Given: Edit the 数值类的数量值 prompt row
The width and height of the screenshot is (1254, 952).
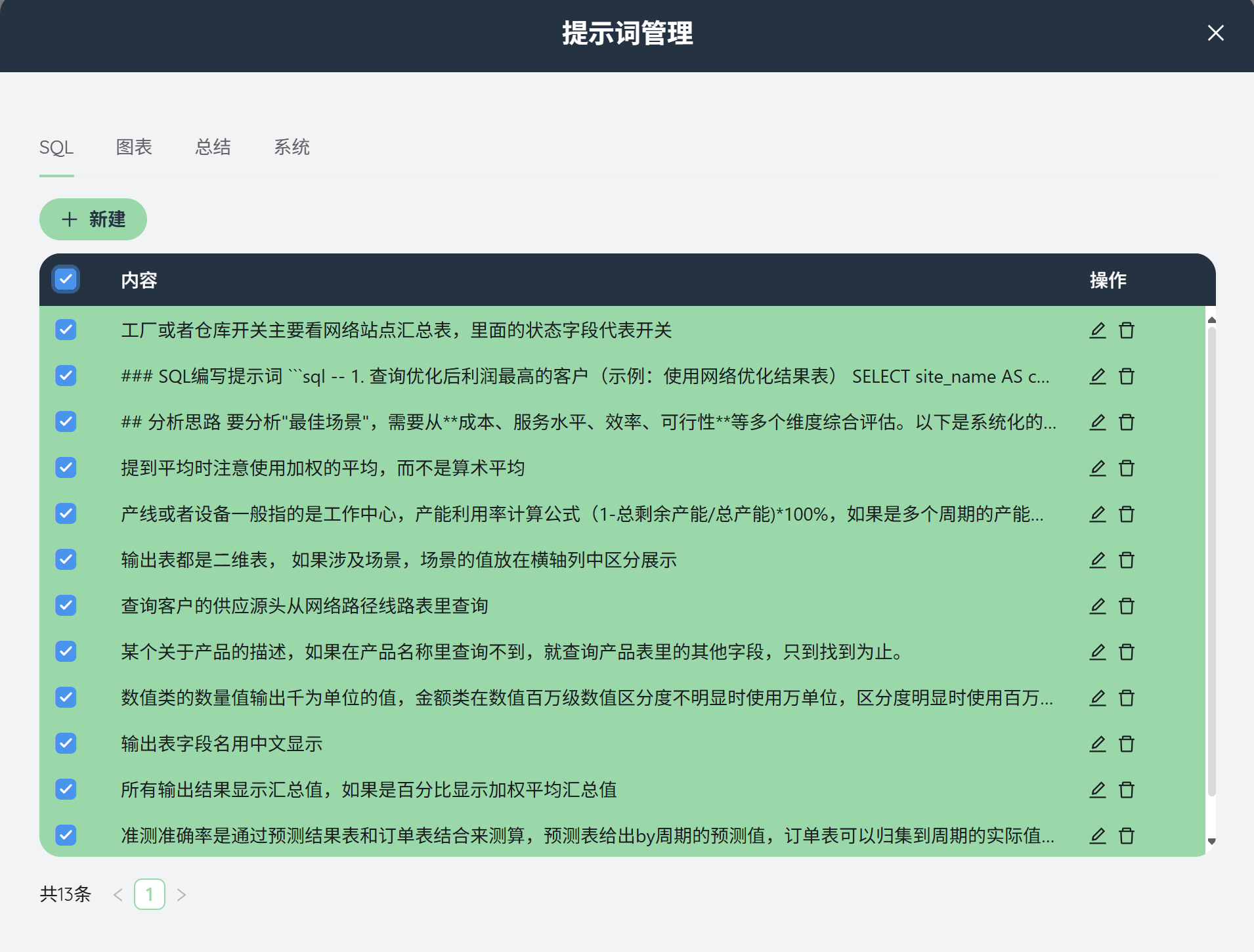Looking at the screenshot, I should coord(1098,698).
